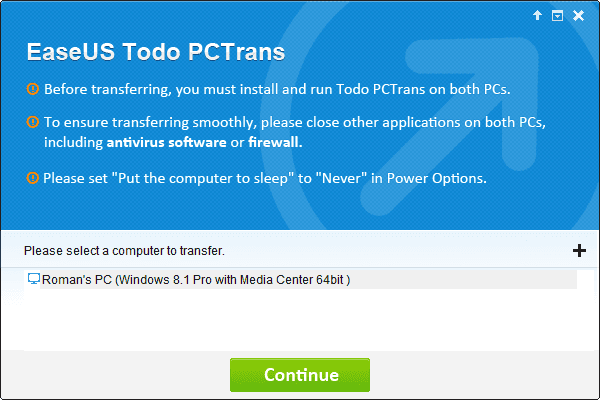Click the warning icon beside 'Before transferring'
600x400 pixels.
[33, 89]
